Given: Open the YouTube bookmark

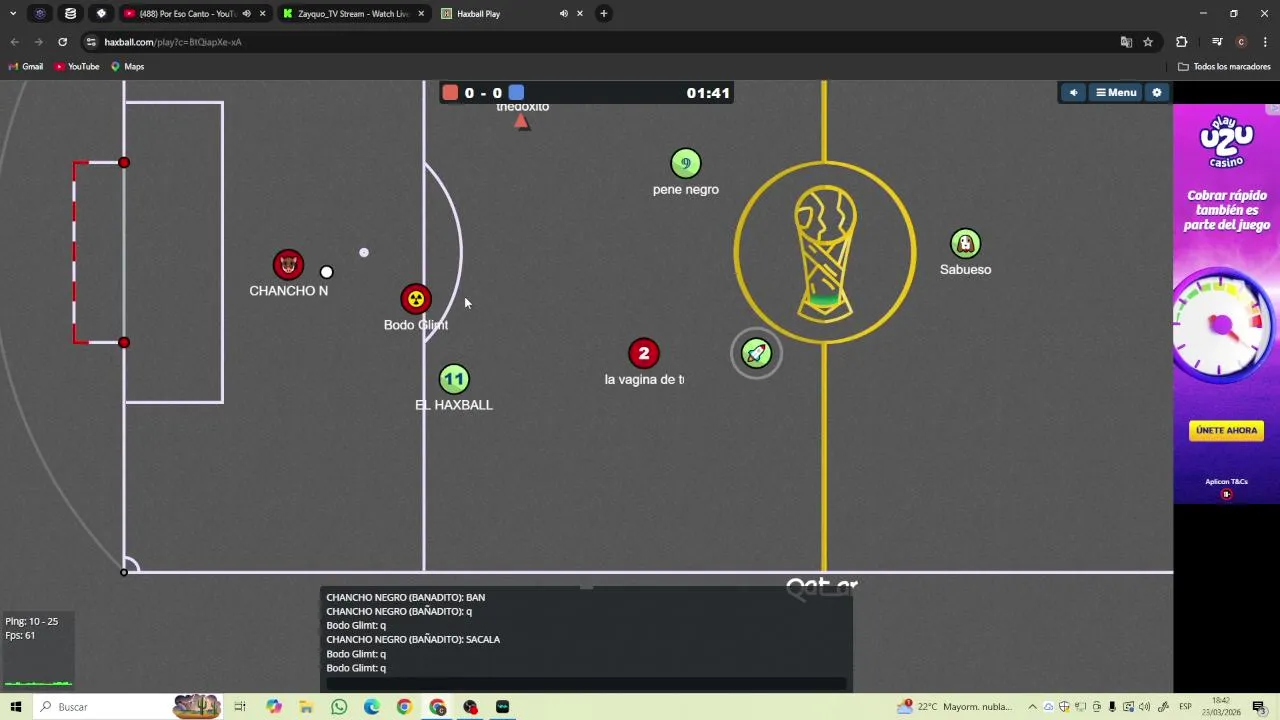Looking at the screenshot, I should point(77,67).
